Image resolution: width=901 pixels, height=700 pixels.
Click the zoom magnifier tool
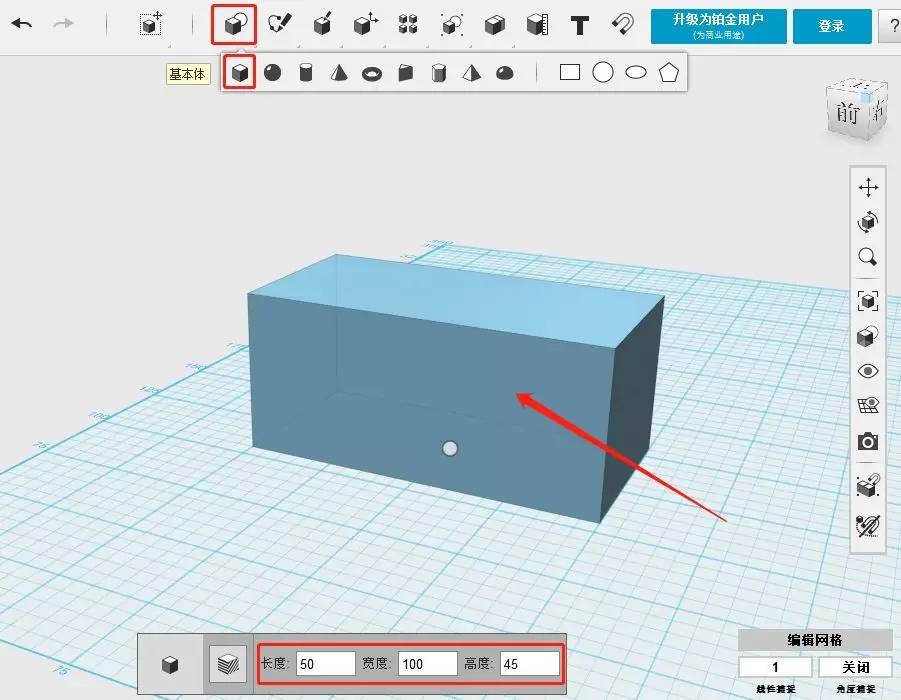[868, 257]
